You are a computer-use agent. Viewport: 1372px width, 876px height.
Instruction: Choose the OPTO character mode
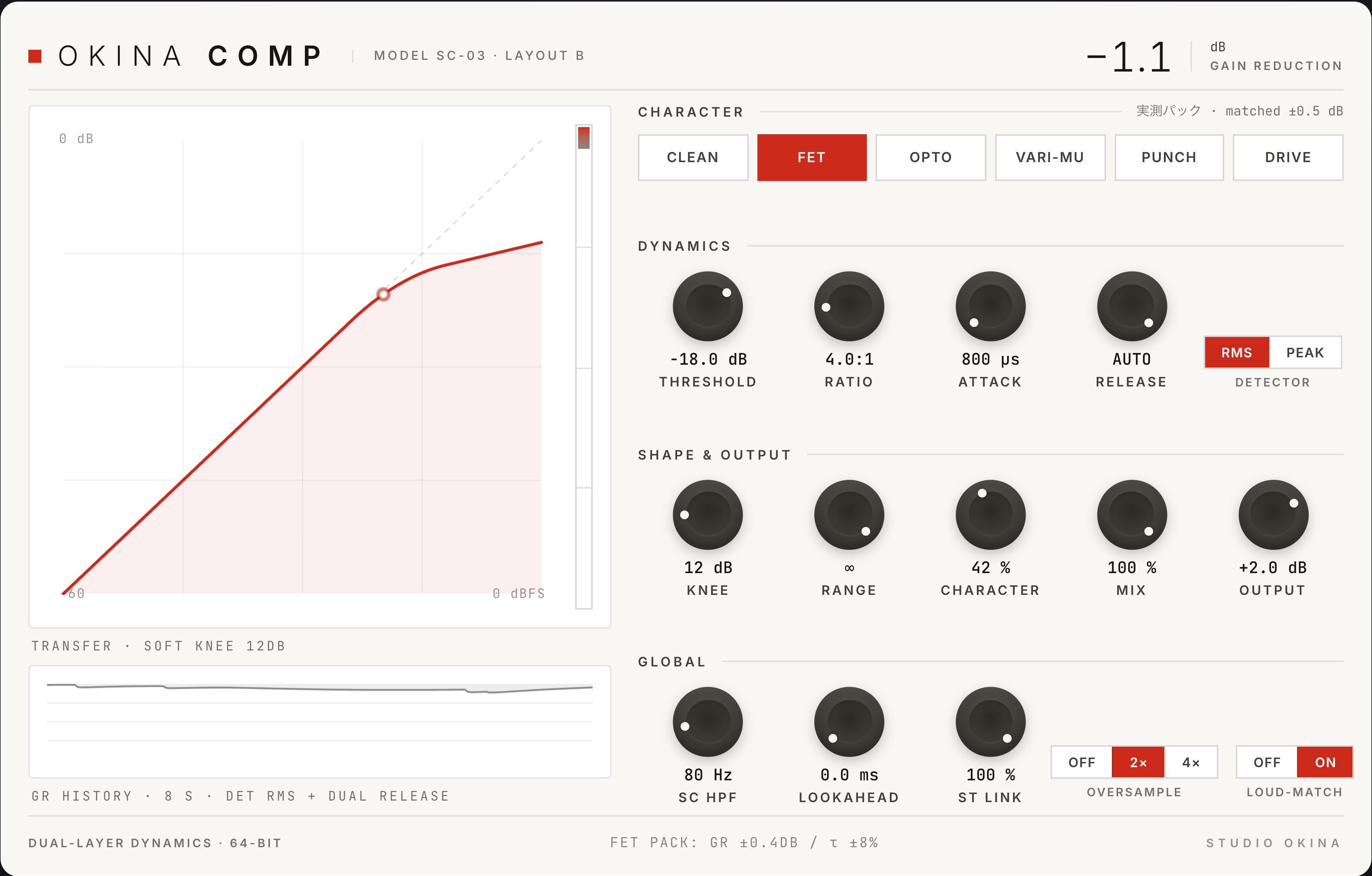coord(931,157)
